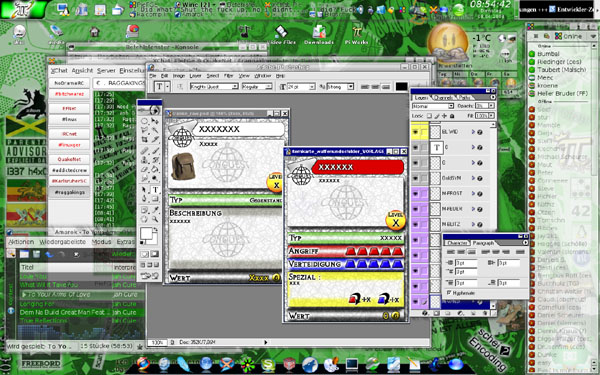Image resolution: width=600 pixels, height=375 pixels.
Task: Pick the Elliptical Marquee tool in the toolbox
Action: tap(144, 121)
